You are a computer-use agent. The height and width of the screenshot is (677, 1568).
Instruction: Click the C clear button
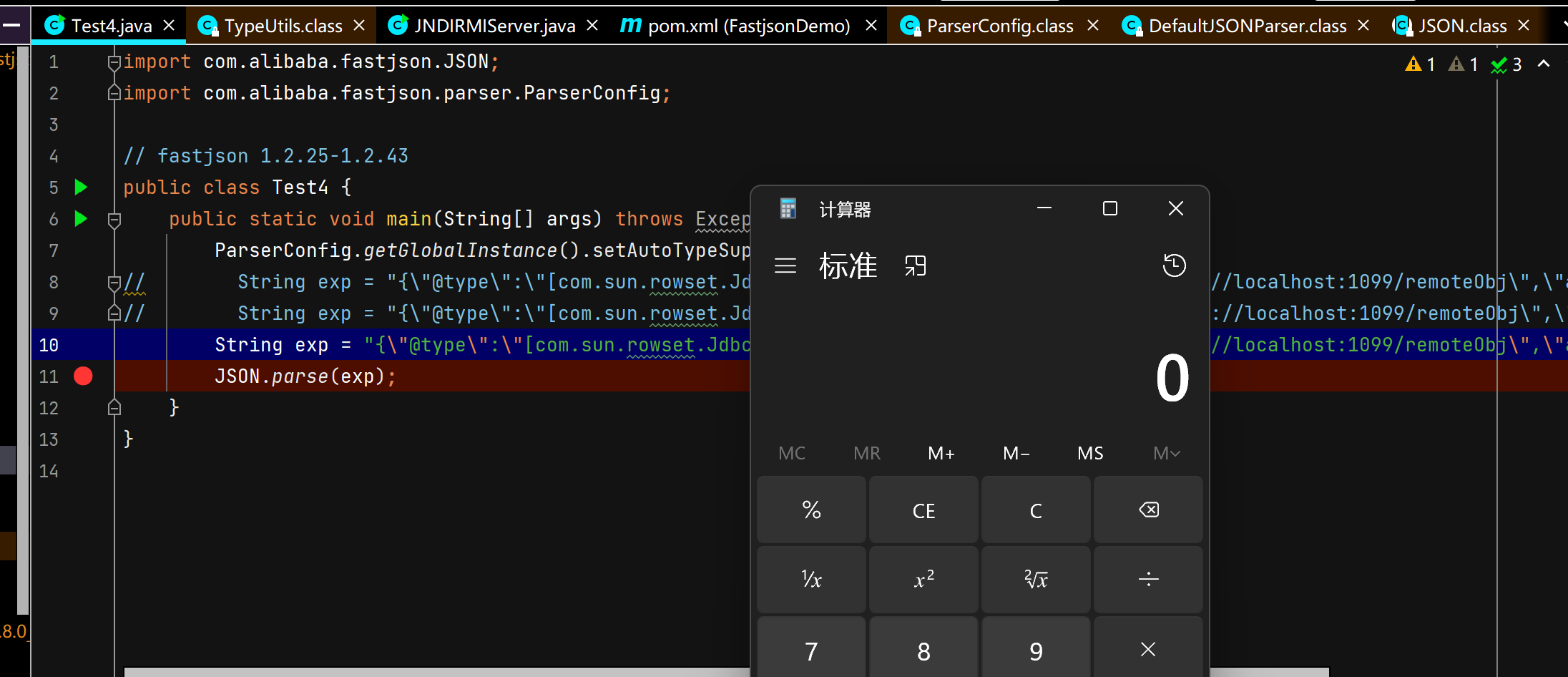(1036, 510)
